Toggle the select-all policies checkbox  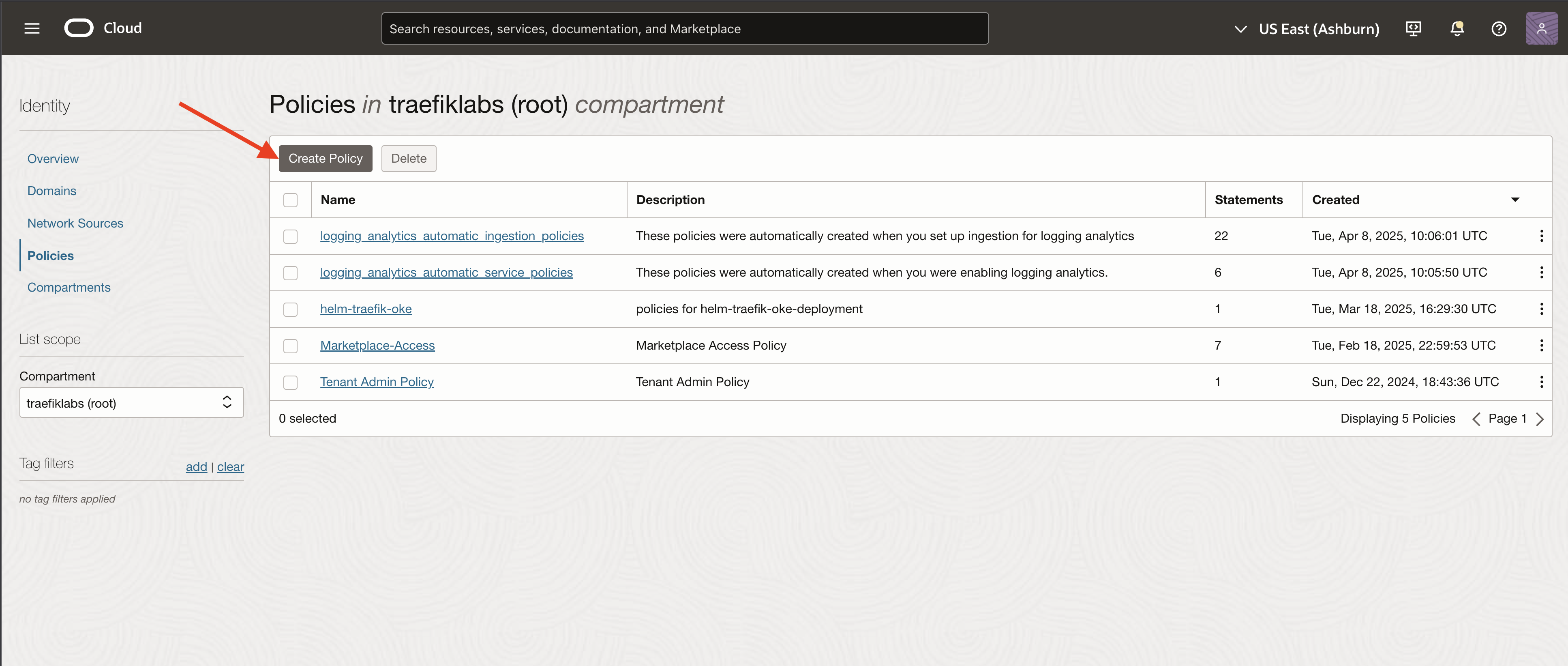point(290,200)
